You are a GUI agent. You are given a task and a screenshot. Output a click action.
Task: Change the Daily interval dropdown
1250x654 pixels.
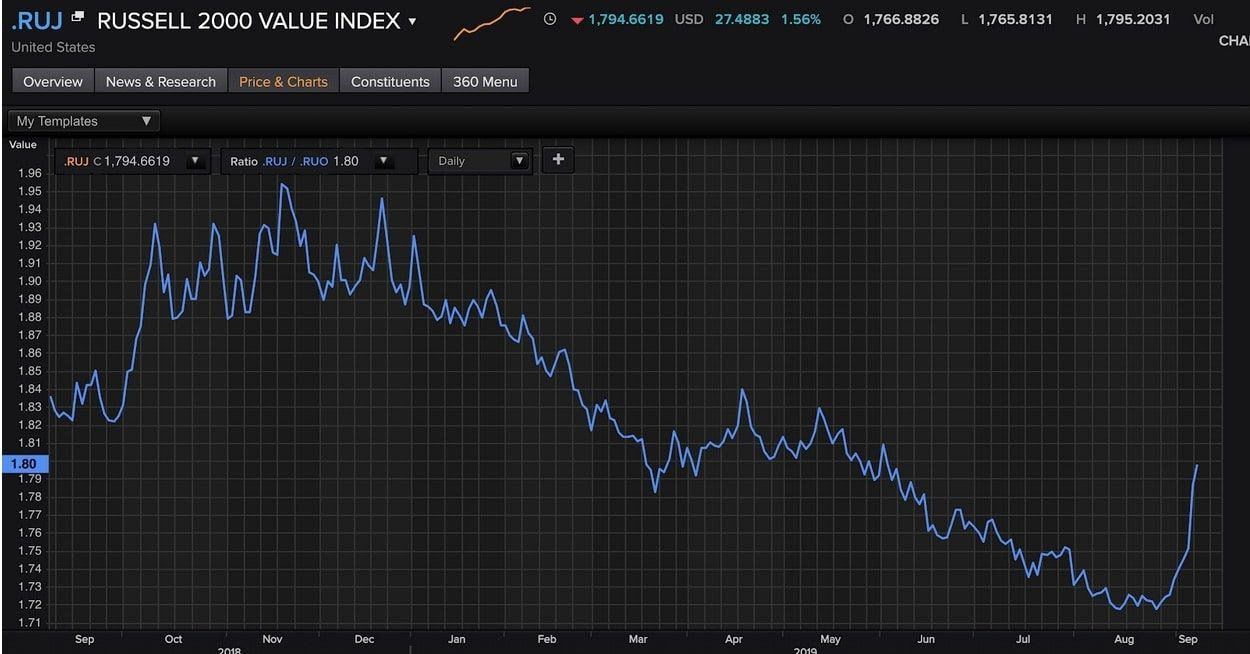tap(479, 160)
